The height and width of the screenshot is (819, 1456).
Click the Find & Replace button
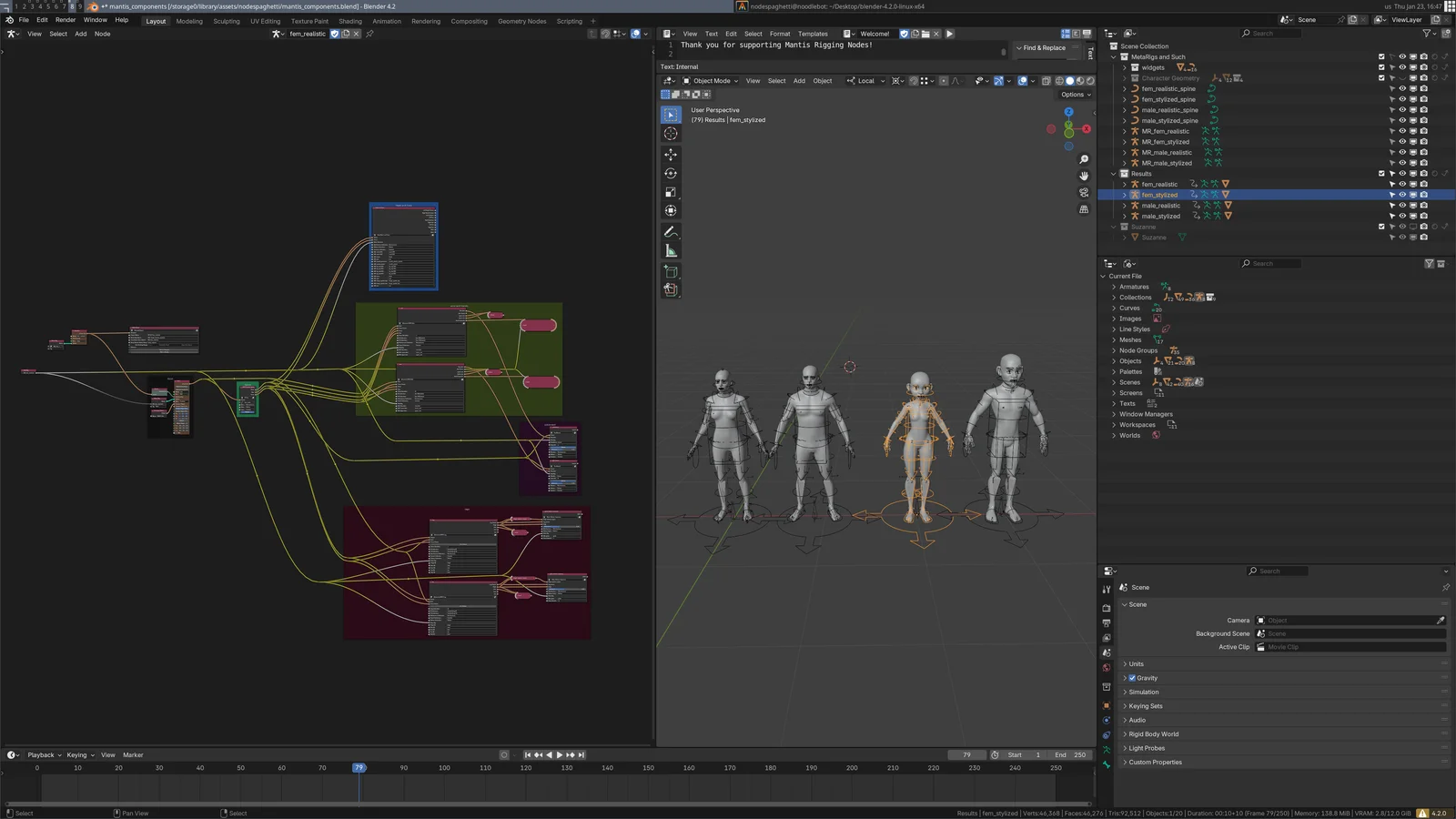[1043, 48]
